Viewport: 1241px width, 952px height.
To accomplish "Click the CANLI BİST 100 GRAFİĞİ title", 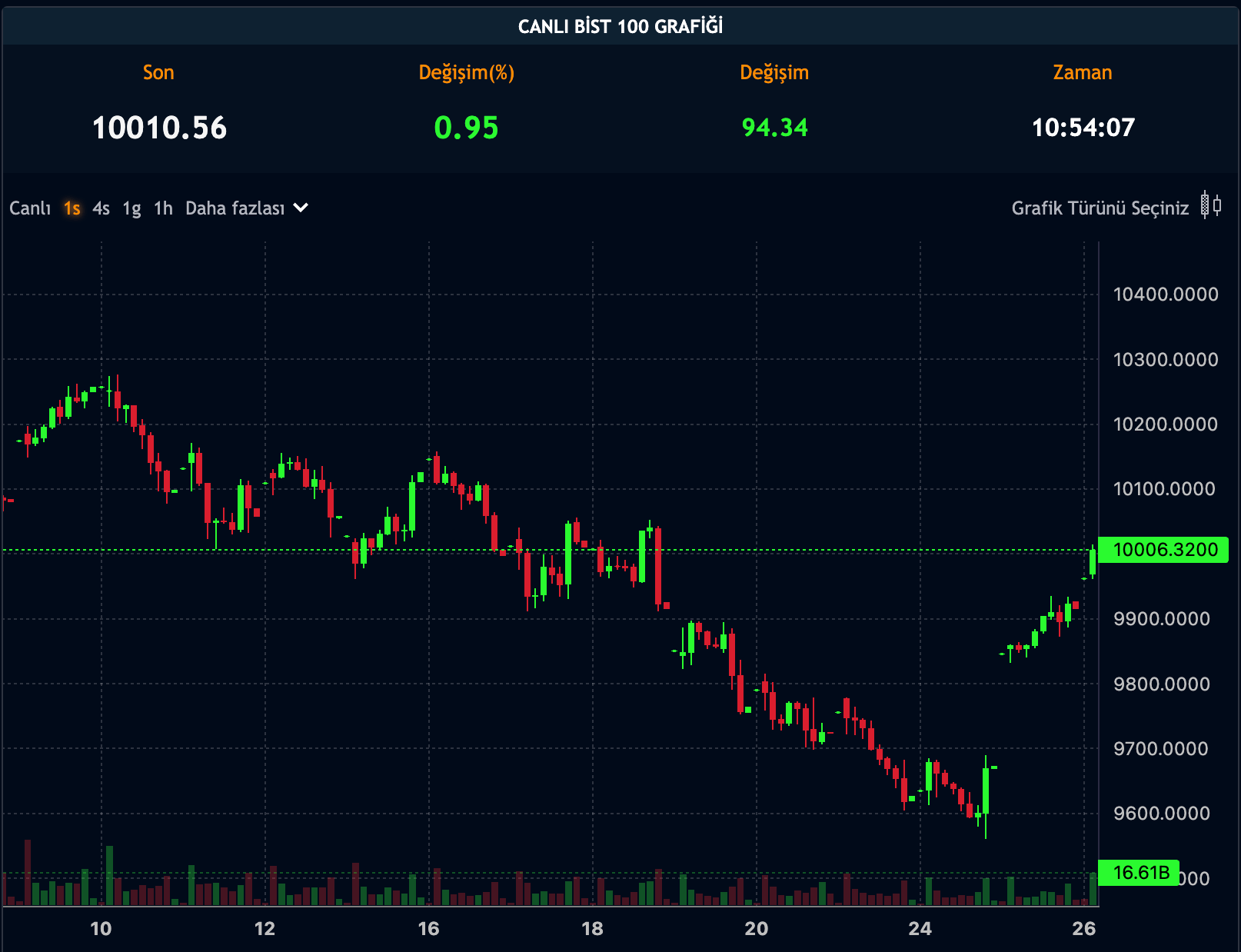I will click(x=620, y=26).
